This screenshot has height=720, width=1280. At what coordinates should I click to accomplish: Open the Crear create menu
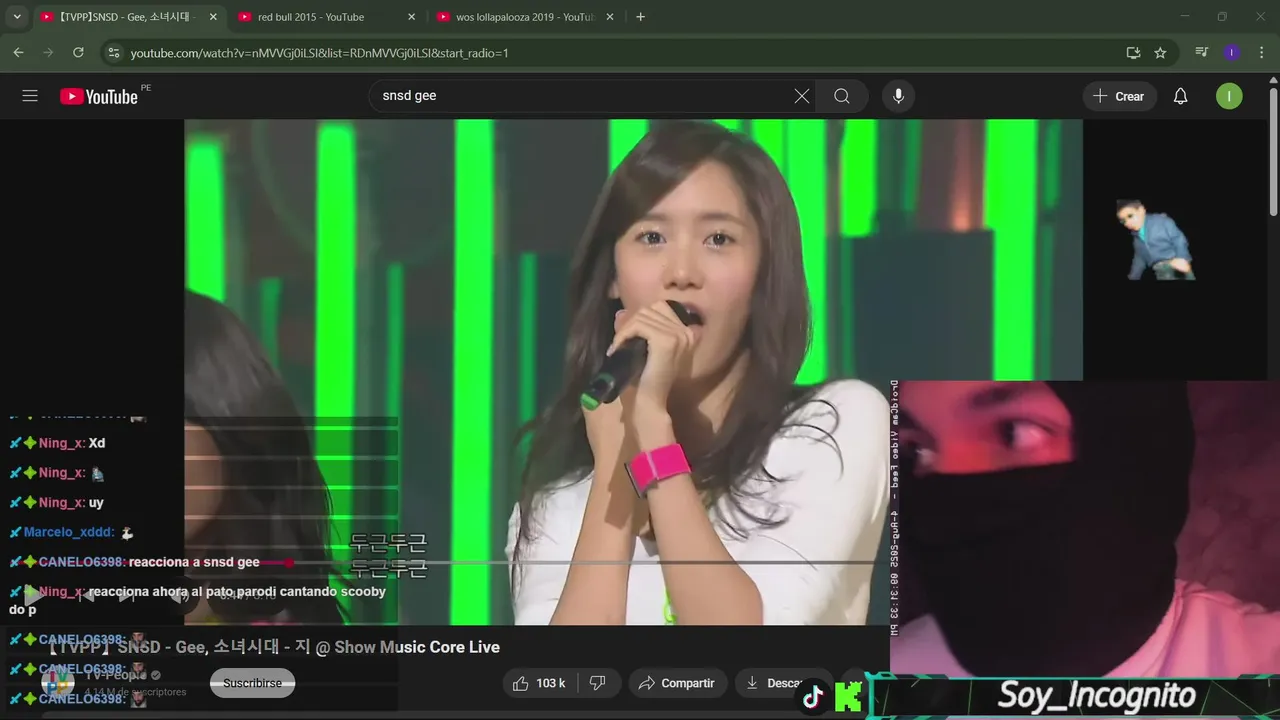click(1119, 96)
